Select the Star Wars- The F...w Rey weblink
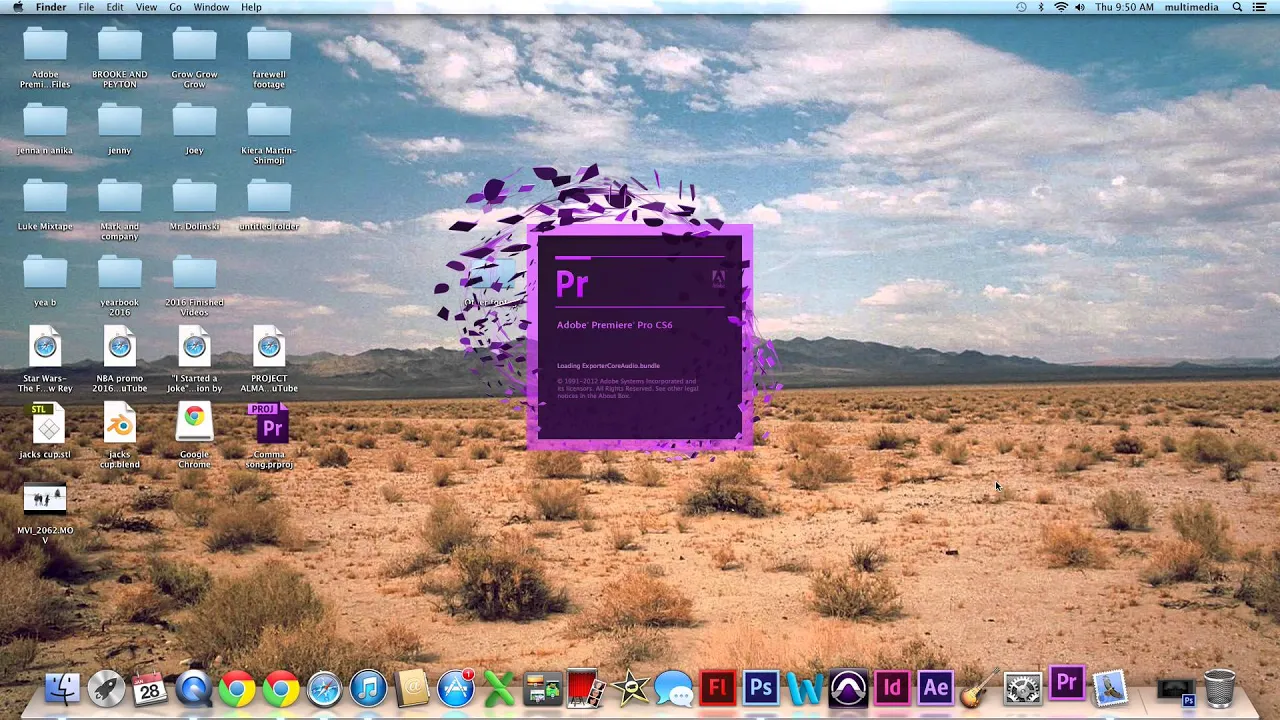 (x=45, y=360)
